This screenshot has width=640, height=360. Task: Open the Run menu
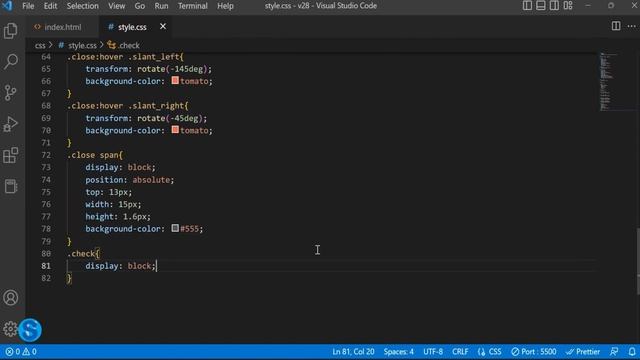pyautogui.click(x=161, y=6)
